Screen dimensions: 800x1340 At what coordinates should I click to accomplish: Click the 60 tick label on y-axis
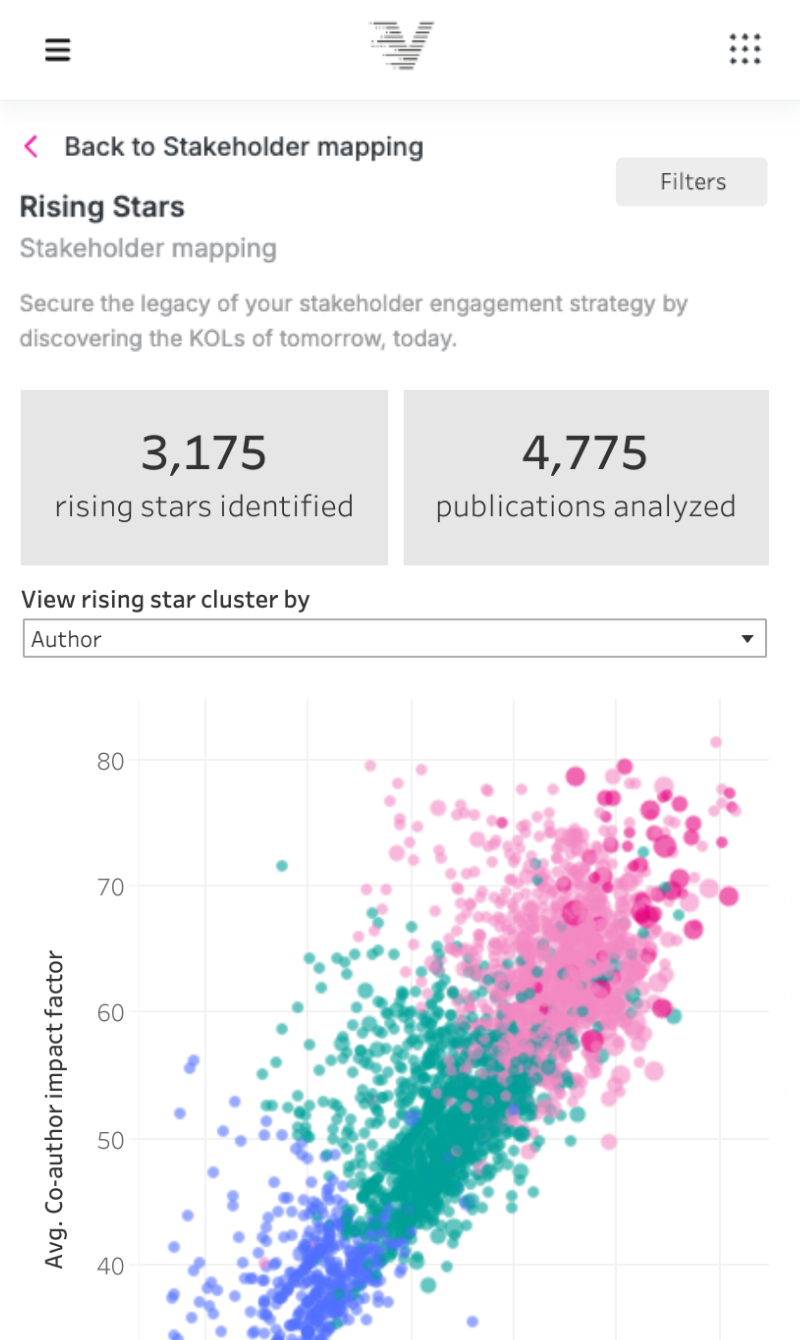coord(112,1013)
